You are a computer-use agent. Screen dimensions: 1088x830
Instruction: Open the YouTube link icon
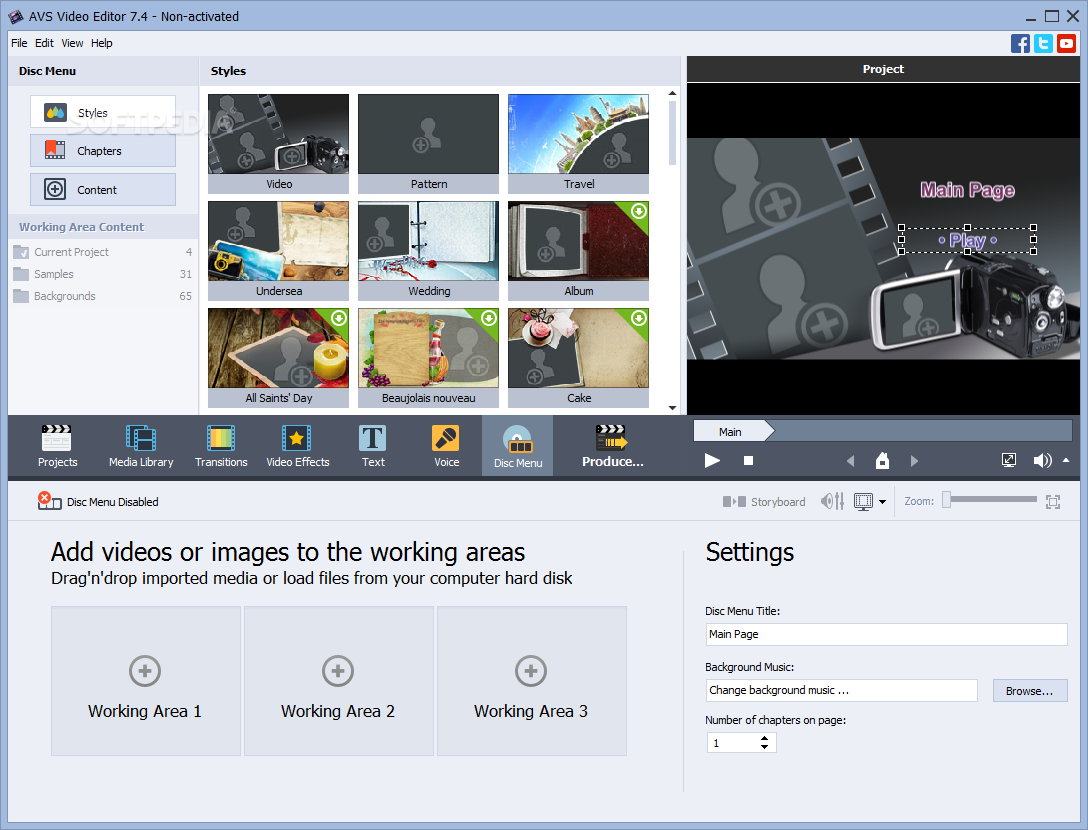[x=1066, y=43]
